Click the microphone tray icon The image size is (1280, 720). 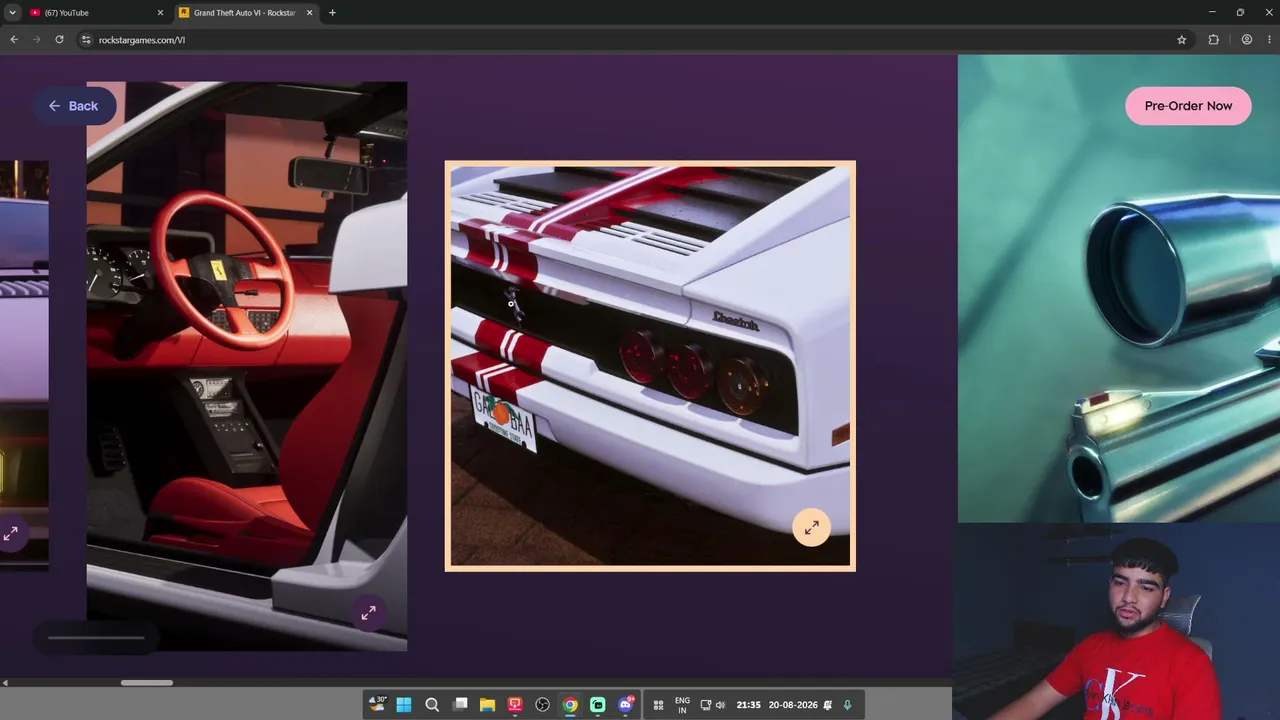click(x=847, y=705)
